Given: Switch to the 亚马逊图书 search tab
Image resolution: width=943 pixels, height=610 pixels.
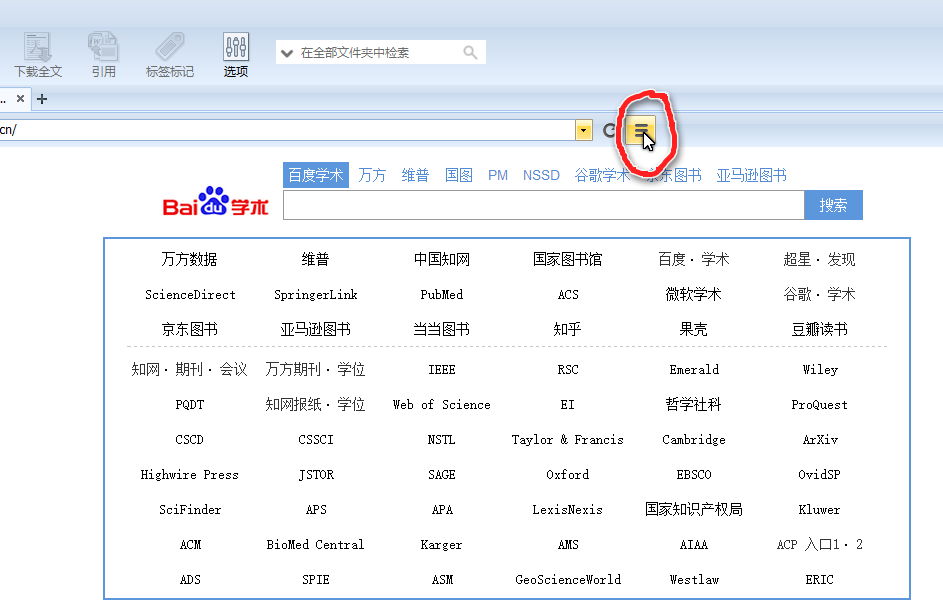Looking at the screenshot, I should click(751, 175).
